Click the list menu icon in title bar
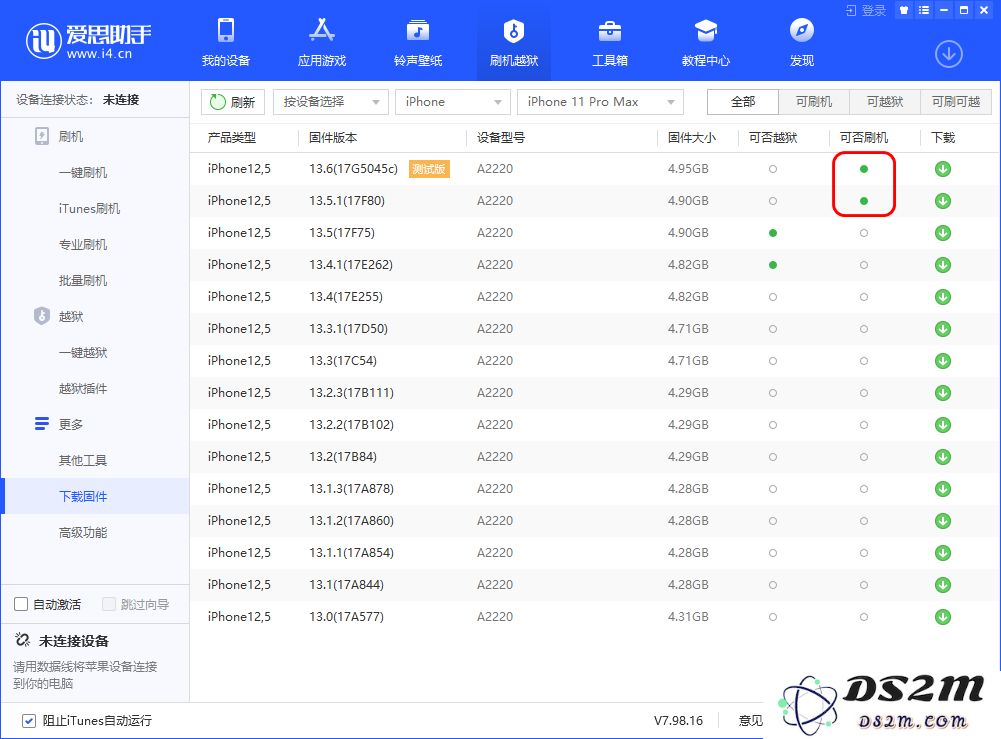1001x739 pixels. 924,10
